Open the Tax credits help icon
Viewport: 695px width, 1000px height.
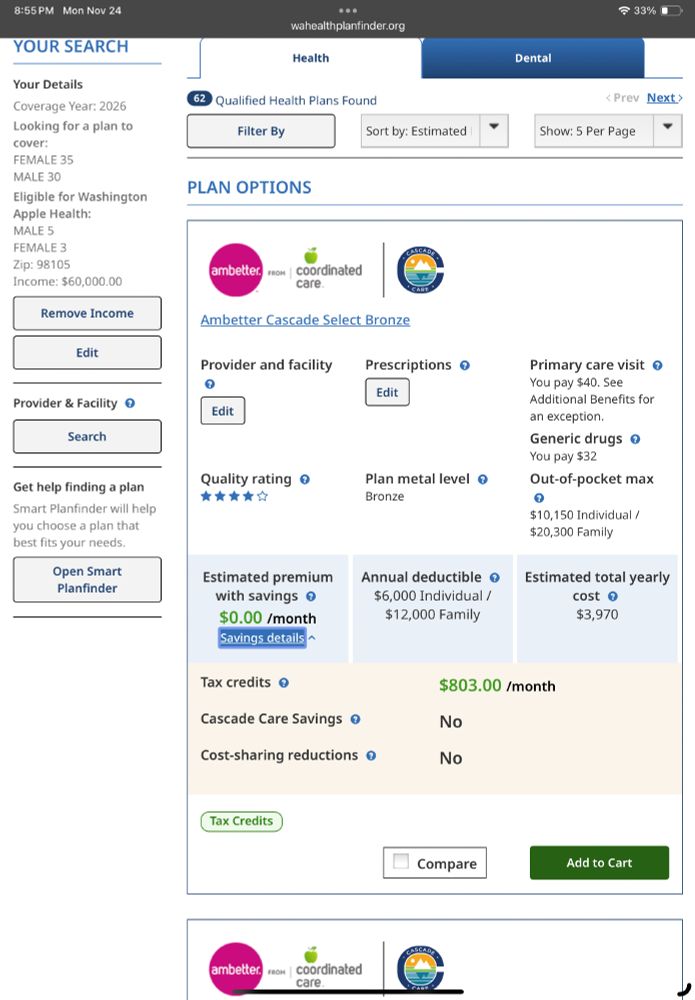point(284,683)
